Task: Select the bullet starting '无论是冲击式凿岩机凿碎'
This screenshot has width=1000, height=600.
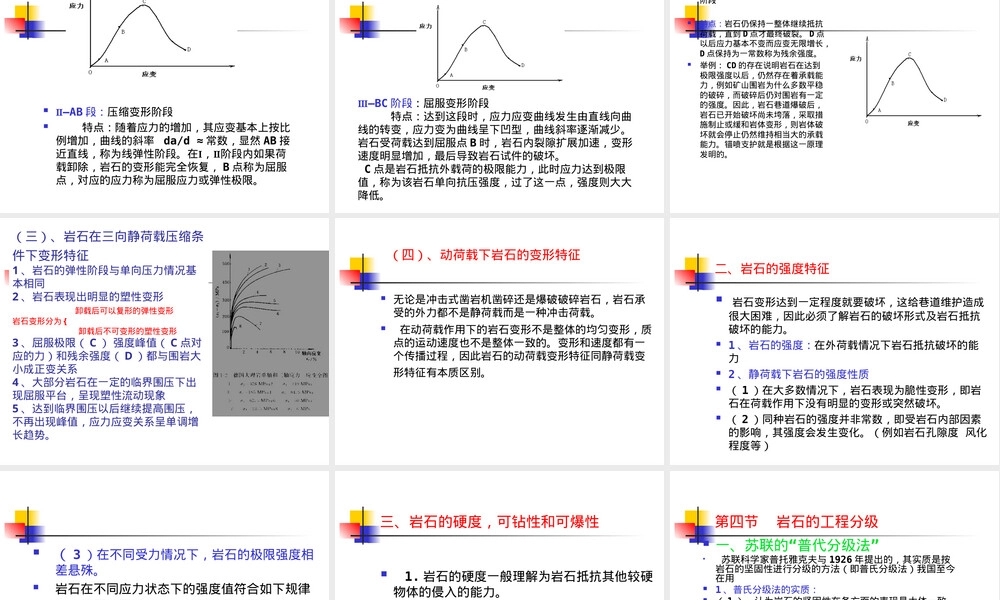Action: click(x=519, y=306)
